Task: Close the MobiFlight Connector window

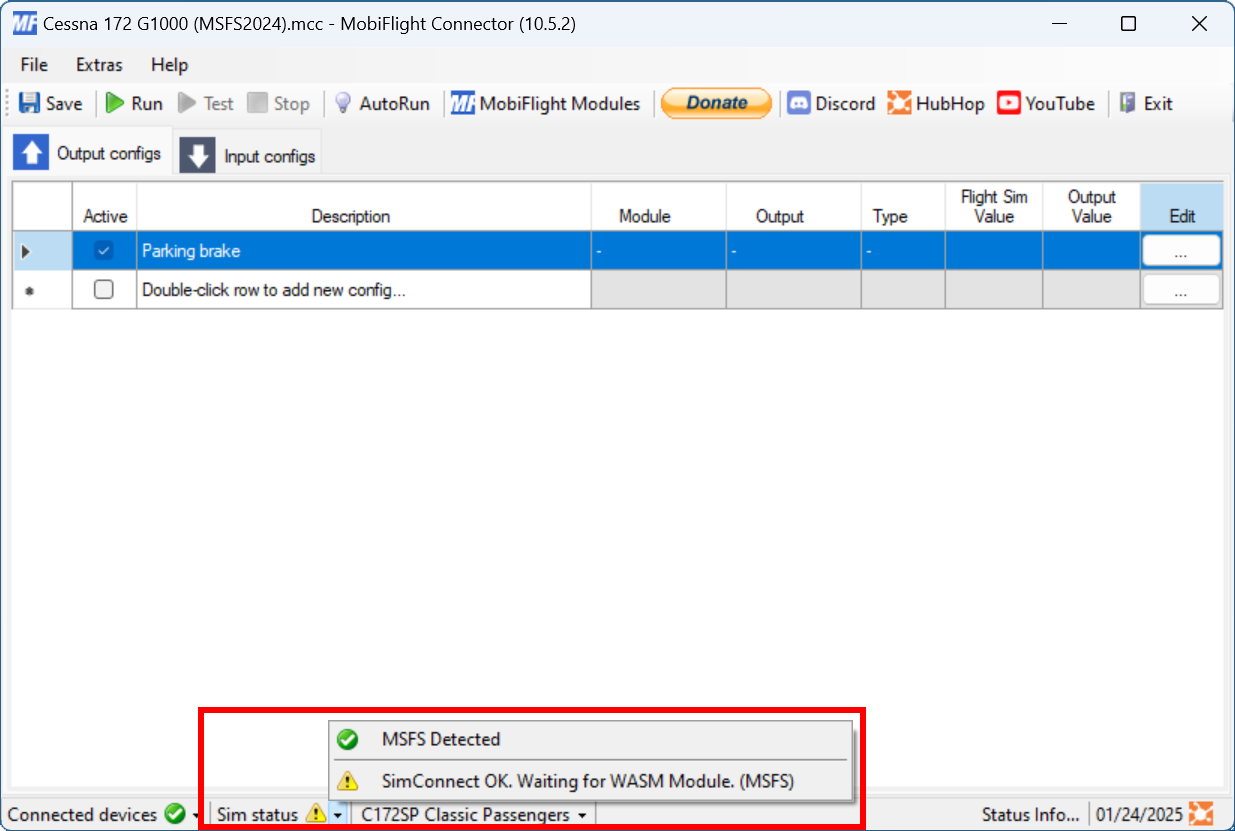Action: pyautogui.click(x=1198, y=24)
